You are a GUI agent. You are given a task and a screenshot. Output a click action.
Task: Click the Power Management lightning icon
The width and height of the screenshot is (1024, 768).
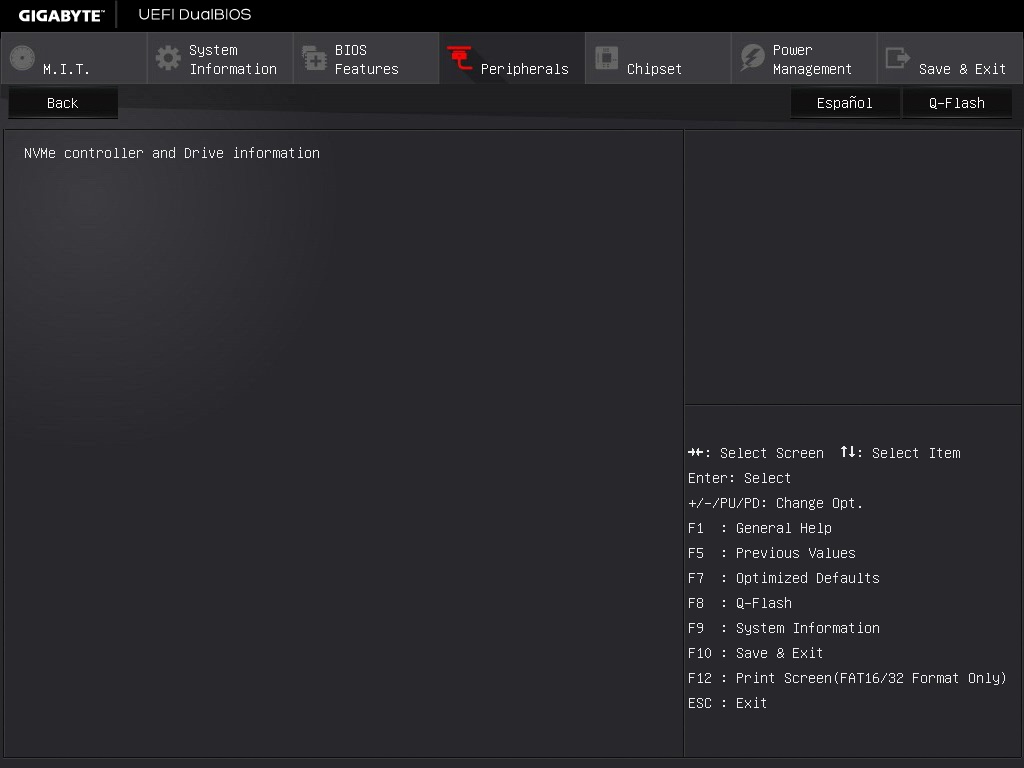[752, 58]
